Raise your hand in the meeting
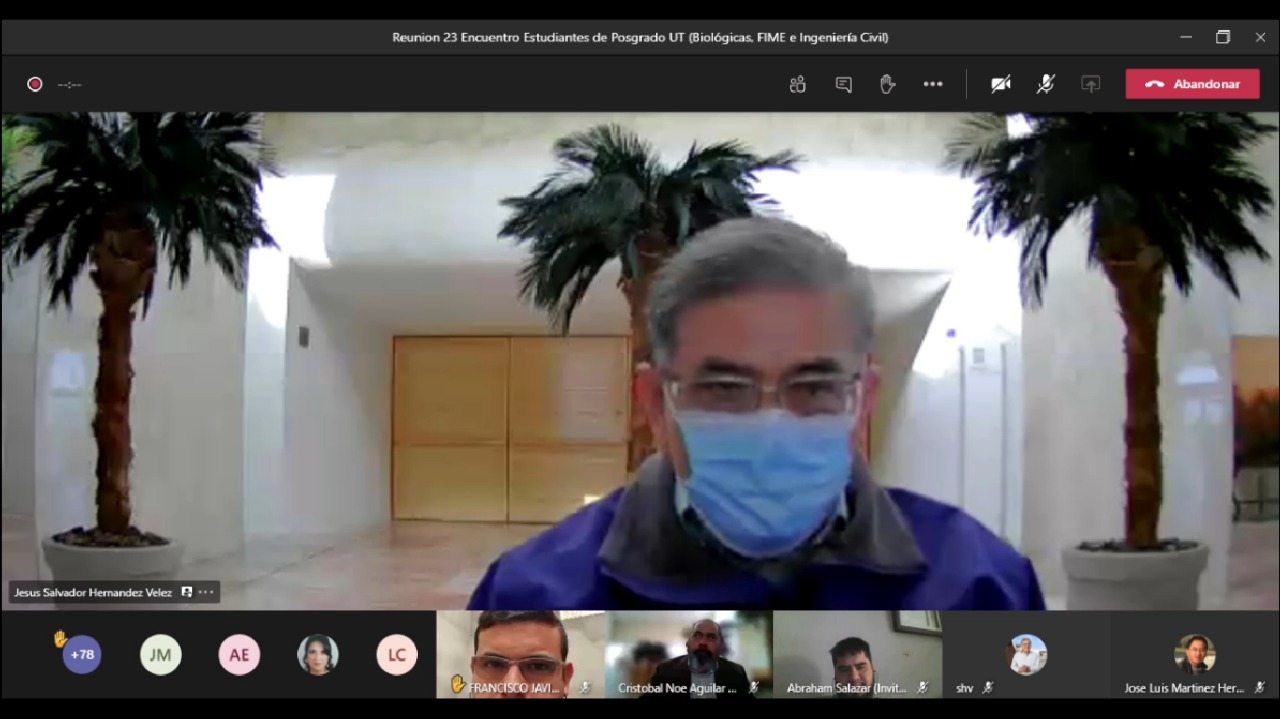 click(887, 85)
